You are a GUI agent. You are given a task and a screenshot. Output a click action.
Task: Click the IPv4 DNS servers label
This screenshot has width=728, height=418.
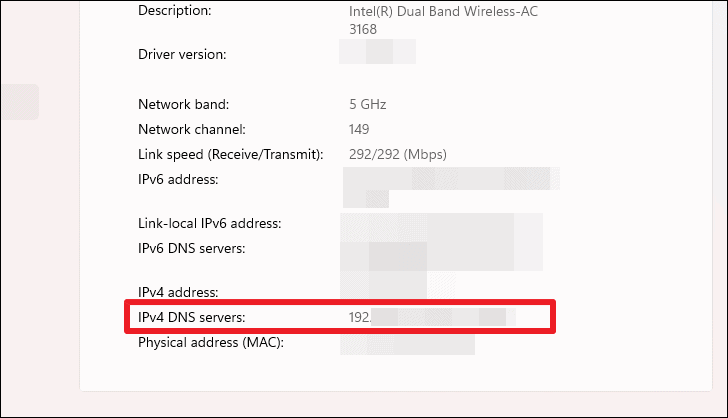pos(191,317)
